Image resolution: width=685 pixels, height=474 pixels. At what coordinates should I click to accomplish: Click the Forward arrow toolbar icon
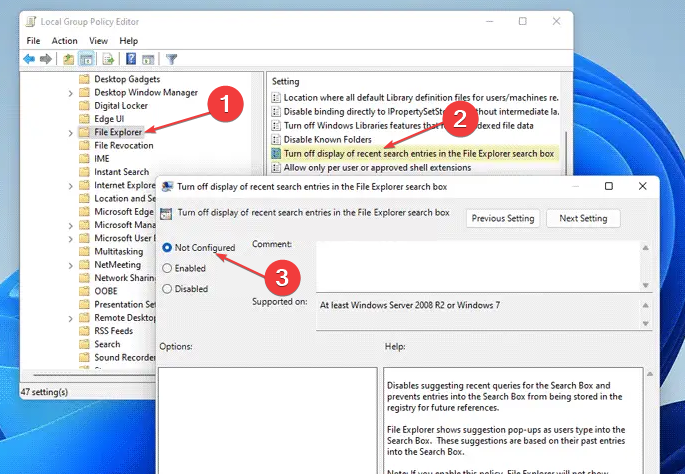coord(46,59)
